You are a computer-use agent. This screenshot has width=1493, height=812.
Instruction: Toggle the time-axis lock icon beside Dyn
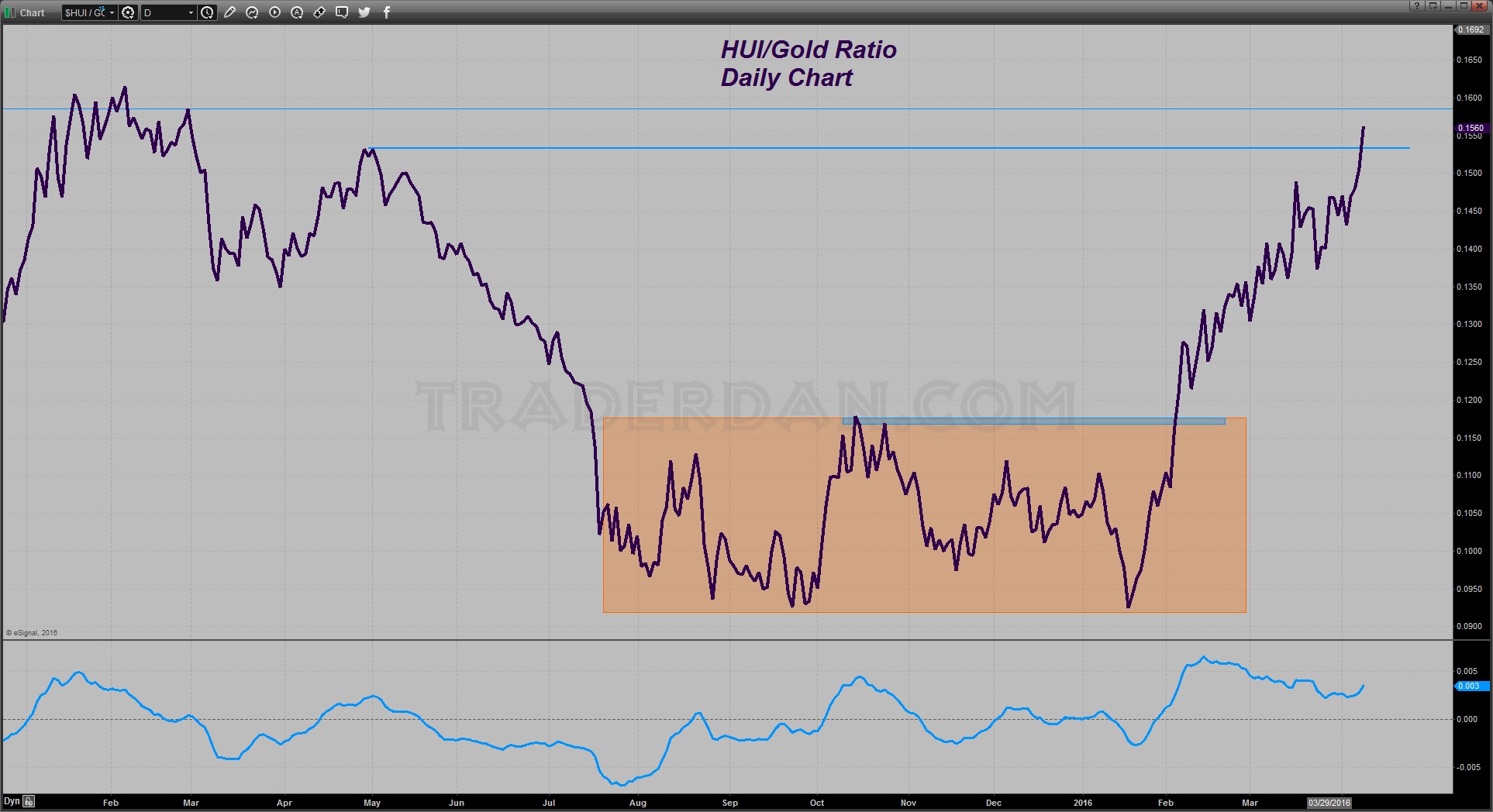(x=29, y=802)
